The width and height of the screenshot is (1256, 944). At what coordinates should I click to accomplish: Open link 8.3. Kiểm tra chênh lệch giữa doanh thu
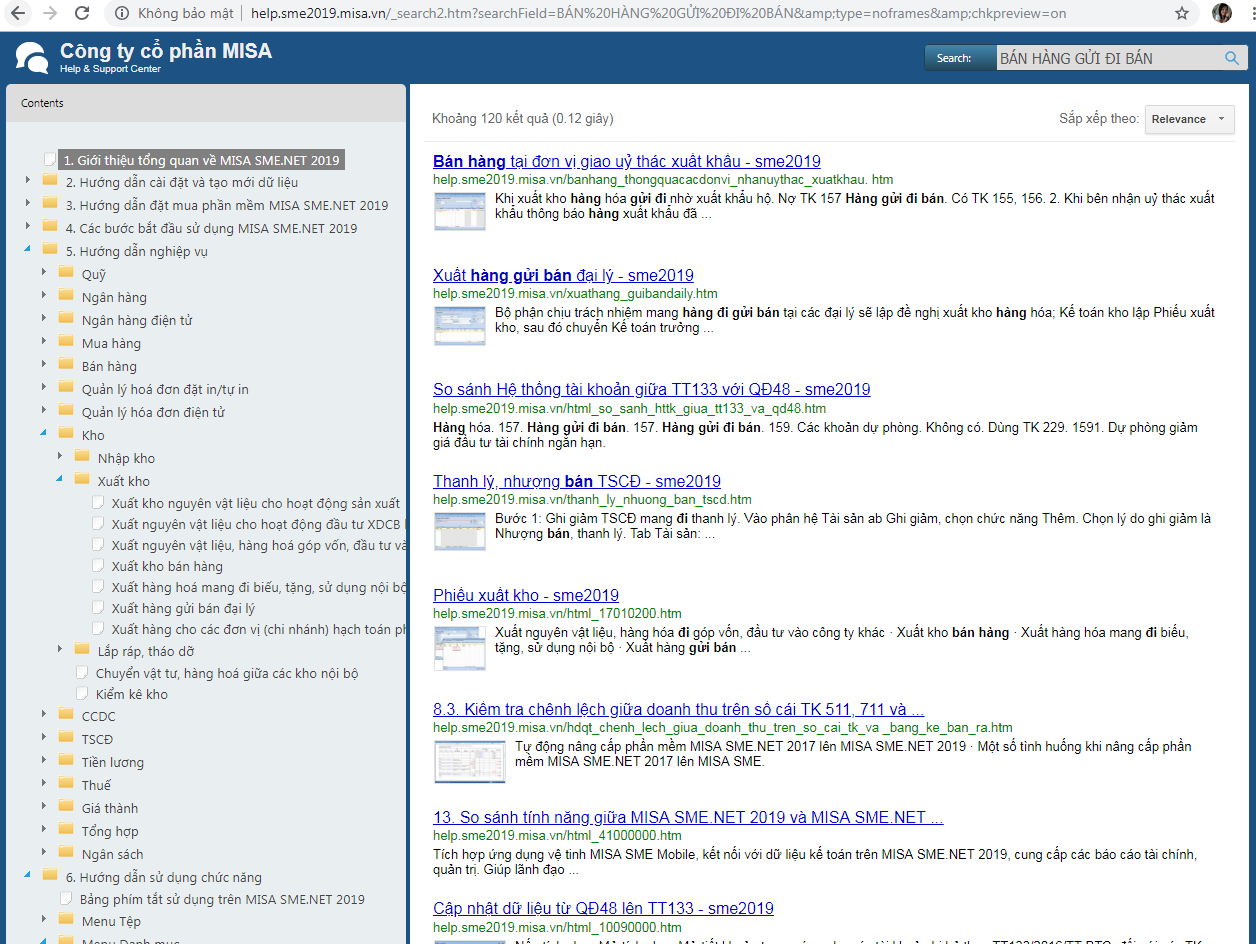point(678,709)
